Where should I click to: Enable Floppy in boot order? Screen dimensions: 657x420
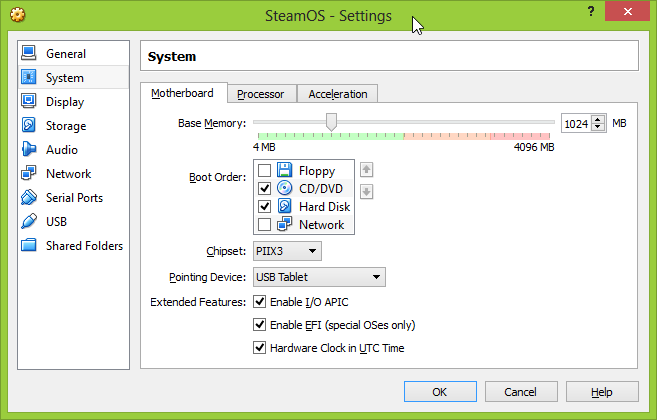264,171
